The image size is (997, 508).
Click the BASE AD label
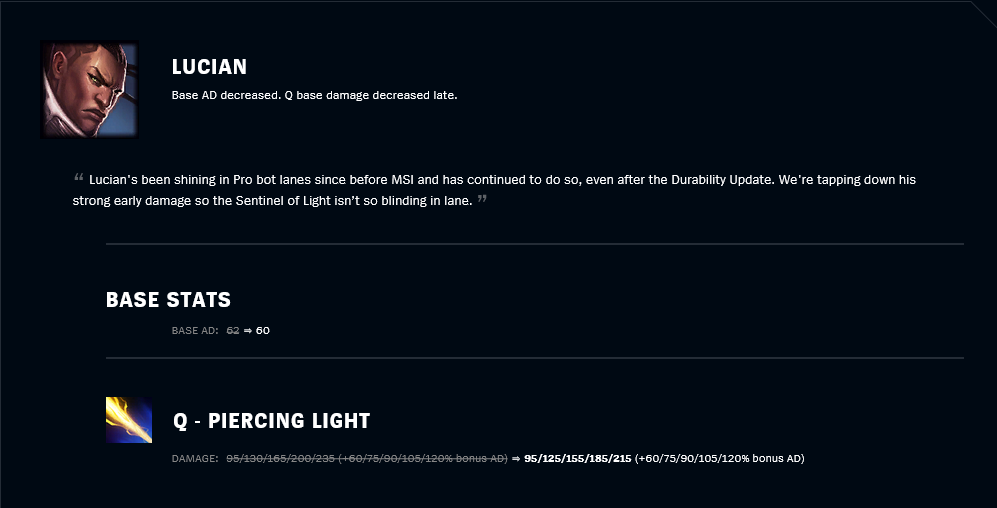[x=195, y=331]
